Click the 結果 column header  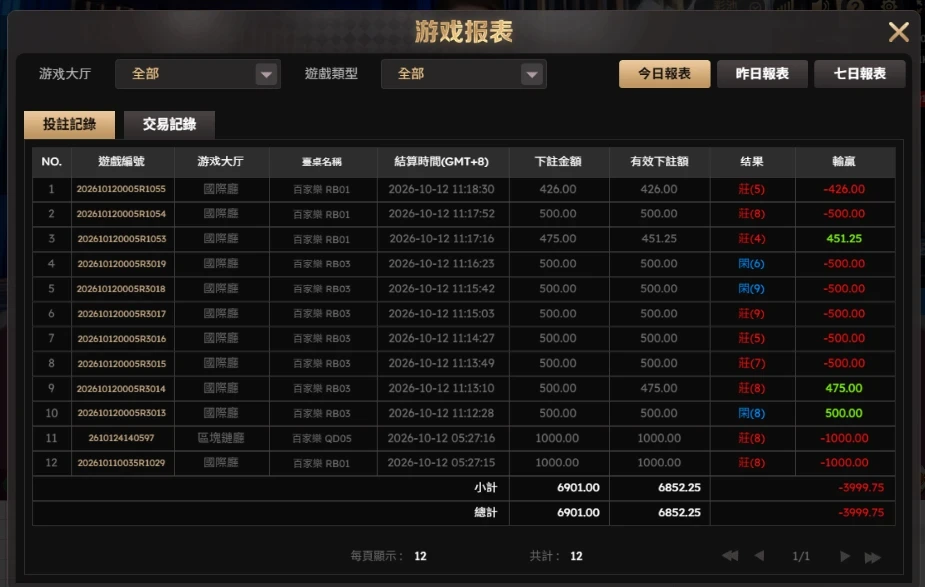click(752, 162)
